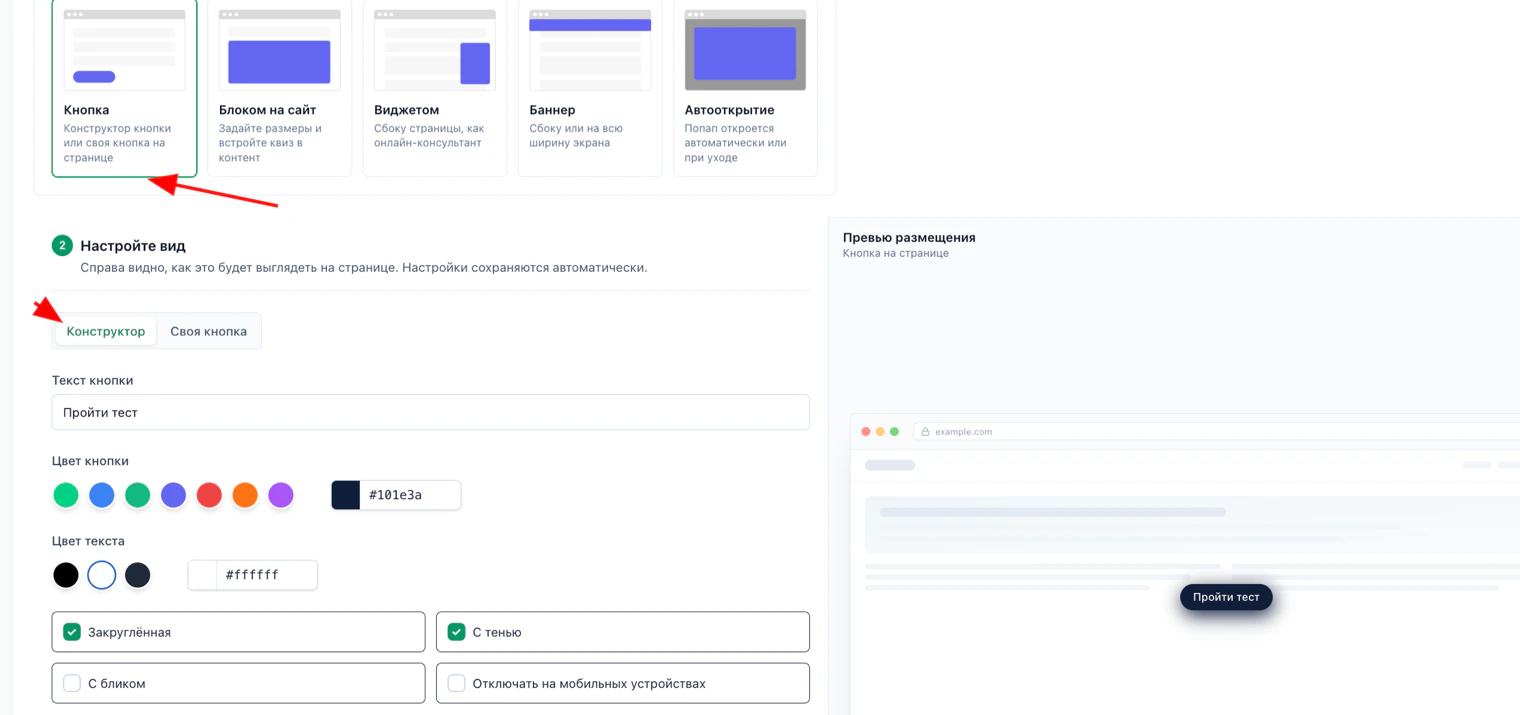Select the white text color swatch
Screen dimensions: 1520x715
pyautogui.click(x=102, y=575)
